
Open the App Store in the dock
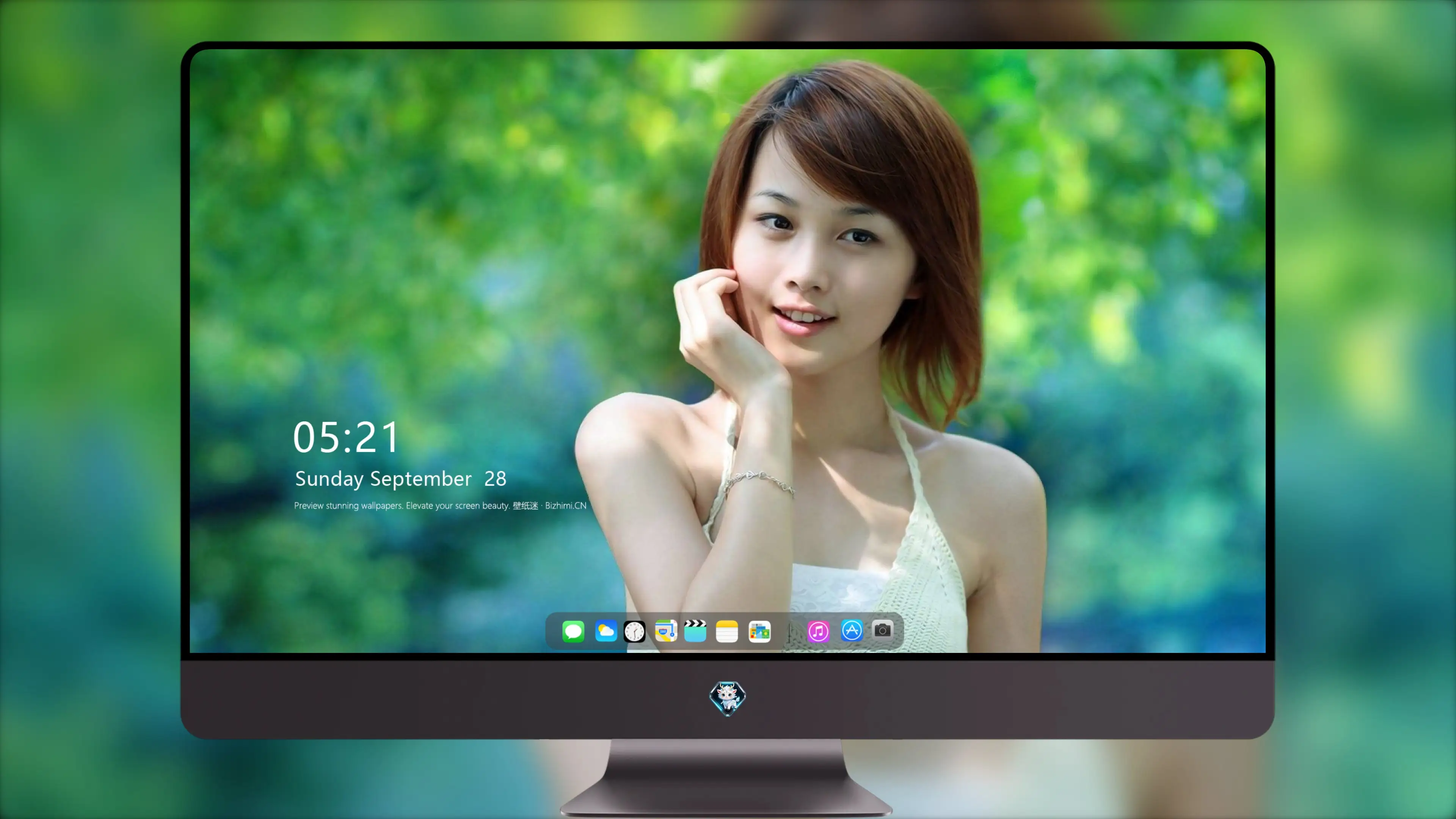click(851, 630)
